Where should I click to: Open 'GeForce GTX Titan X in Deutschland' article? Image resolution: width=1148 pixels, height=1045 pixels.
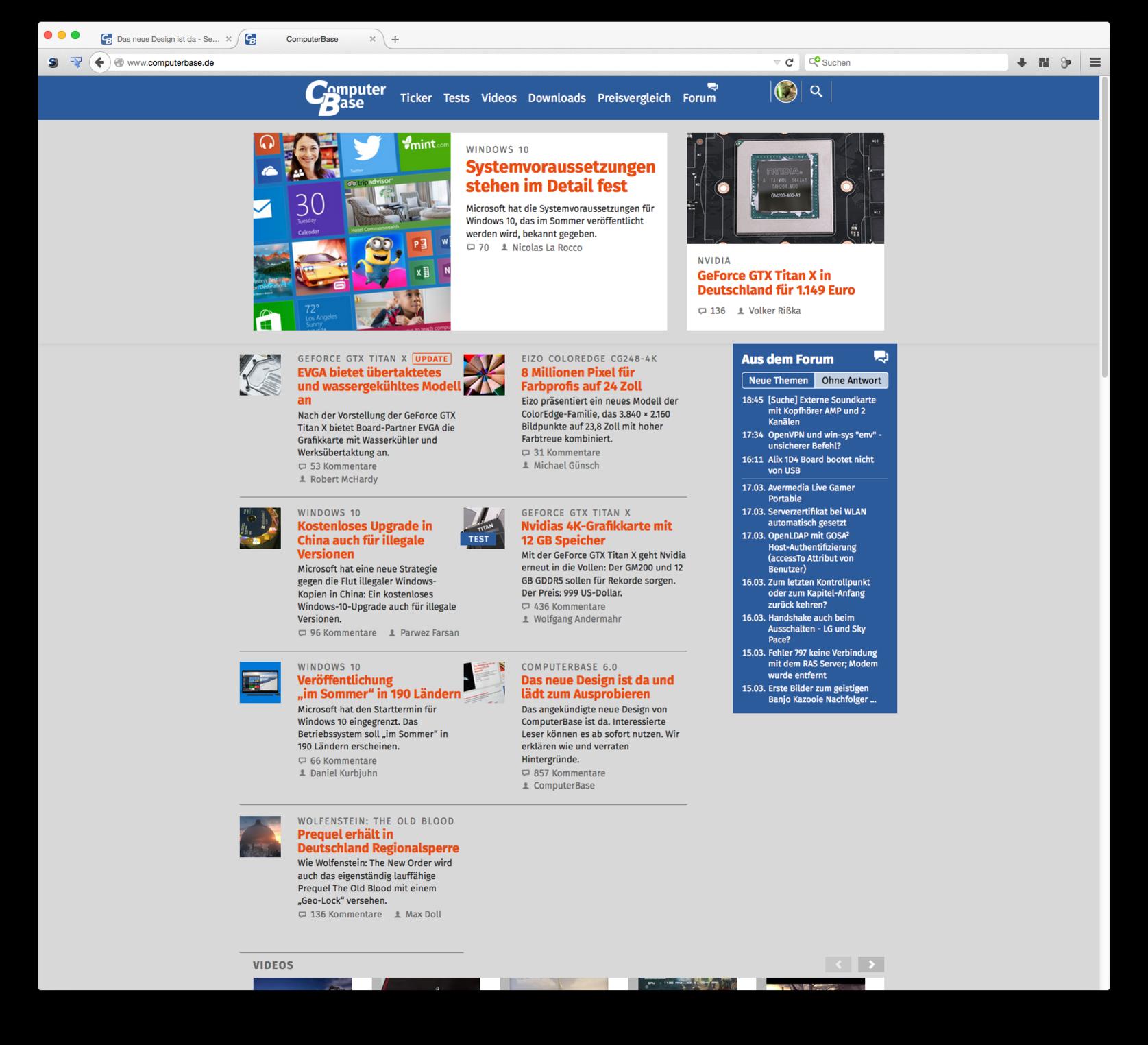click(x=776, y=283)
